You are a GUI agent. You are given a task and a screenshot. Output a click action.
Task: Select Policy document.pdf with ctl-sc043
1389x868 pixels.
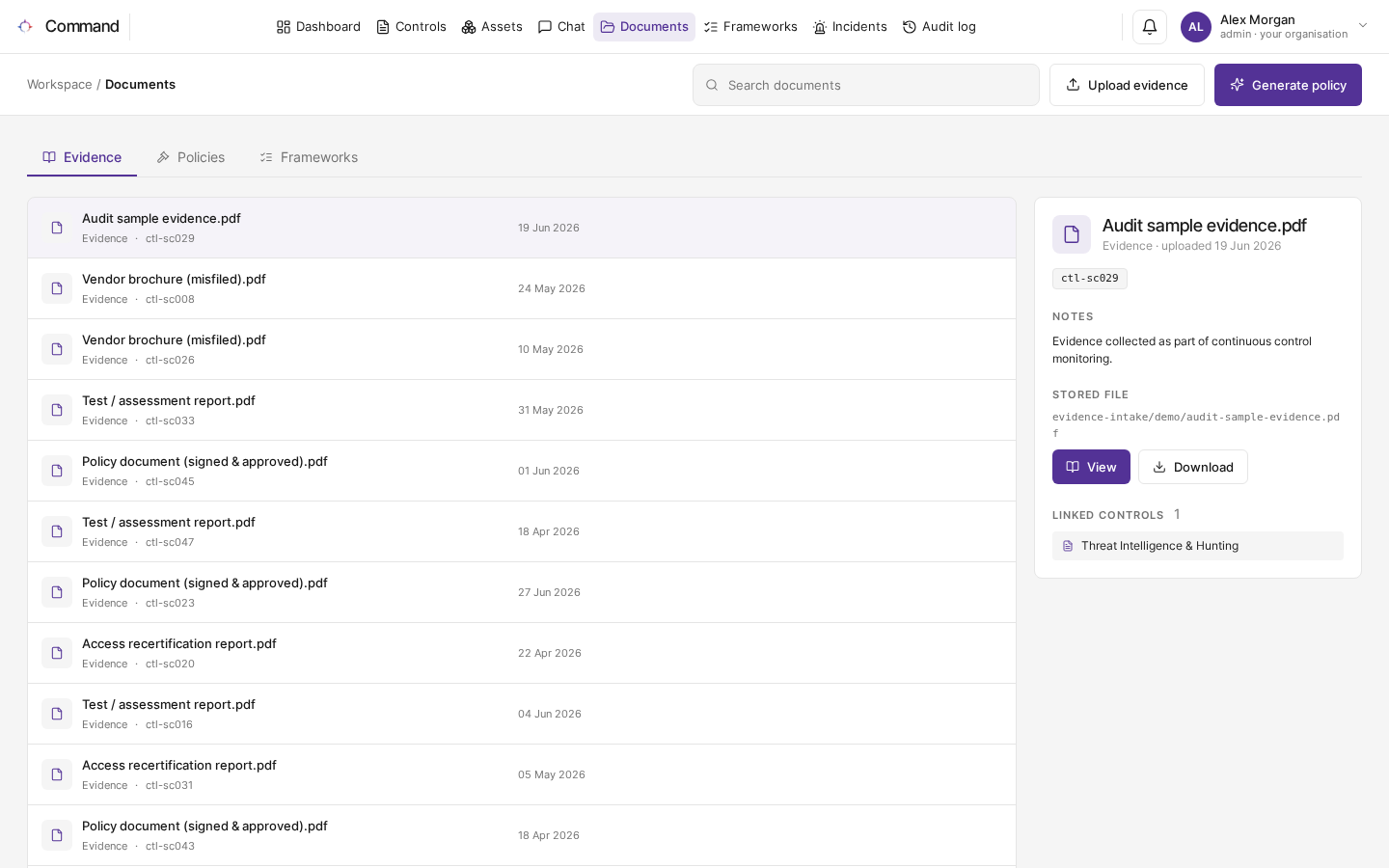point(522,835)
